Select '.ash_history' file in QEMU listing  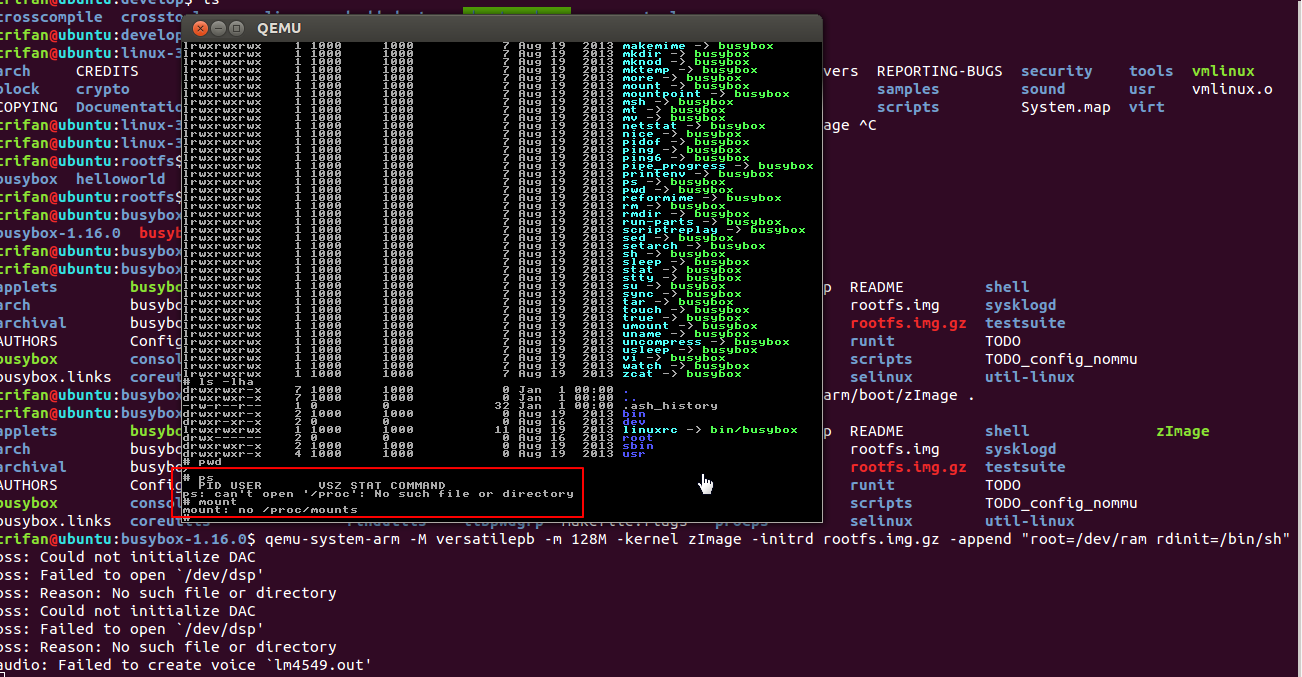click(669, 406)
